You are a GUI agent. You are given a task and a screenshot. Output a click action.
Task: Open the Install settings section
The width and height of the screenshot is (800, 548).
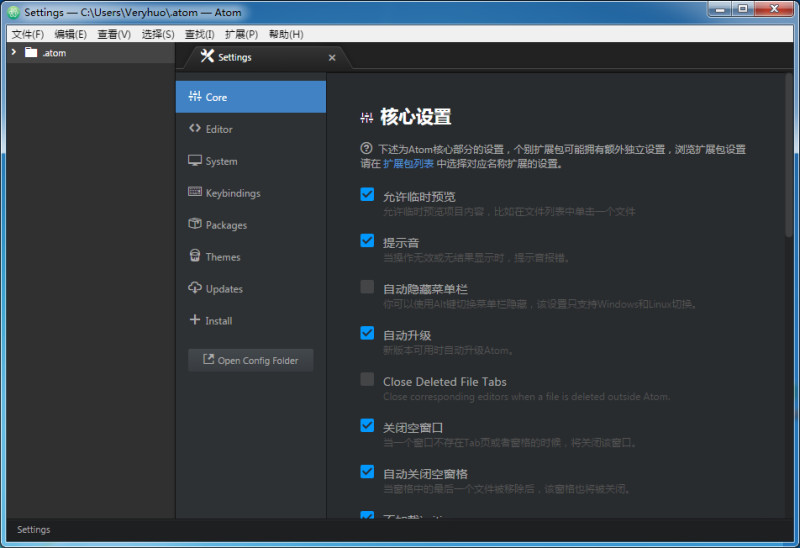coord(251,320)
